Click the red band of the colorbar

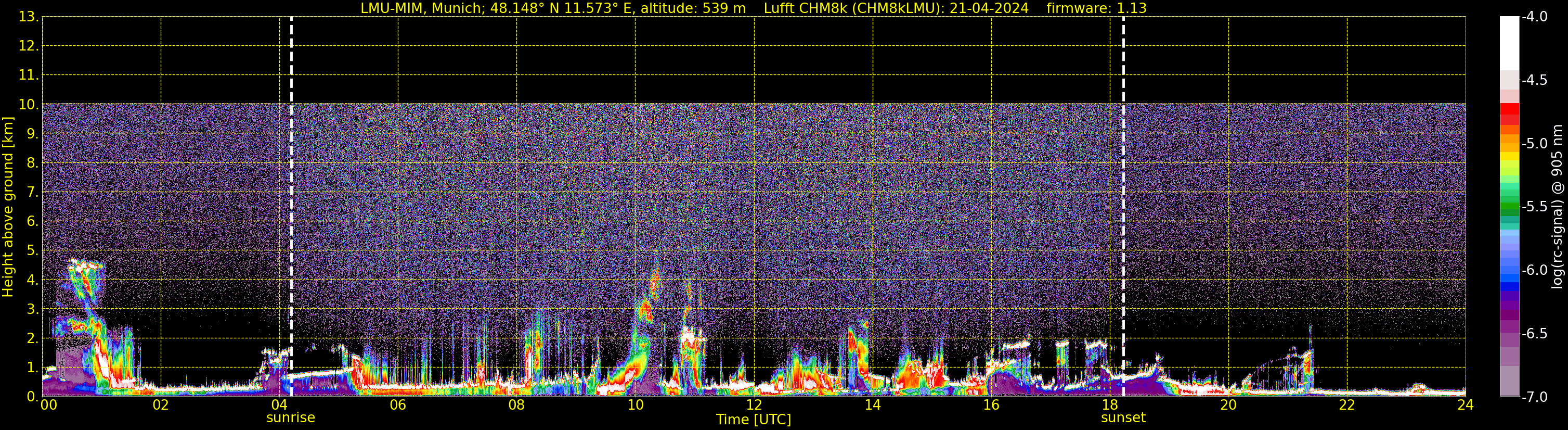point(1509,113)
